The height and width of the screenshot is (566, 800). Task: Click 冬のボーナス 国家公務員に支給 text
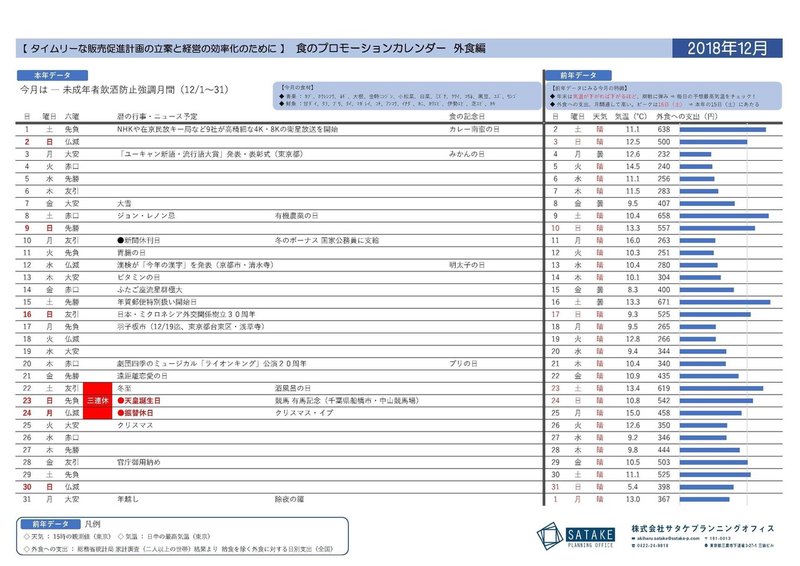[x=327, y=240]
